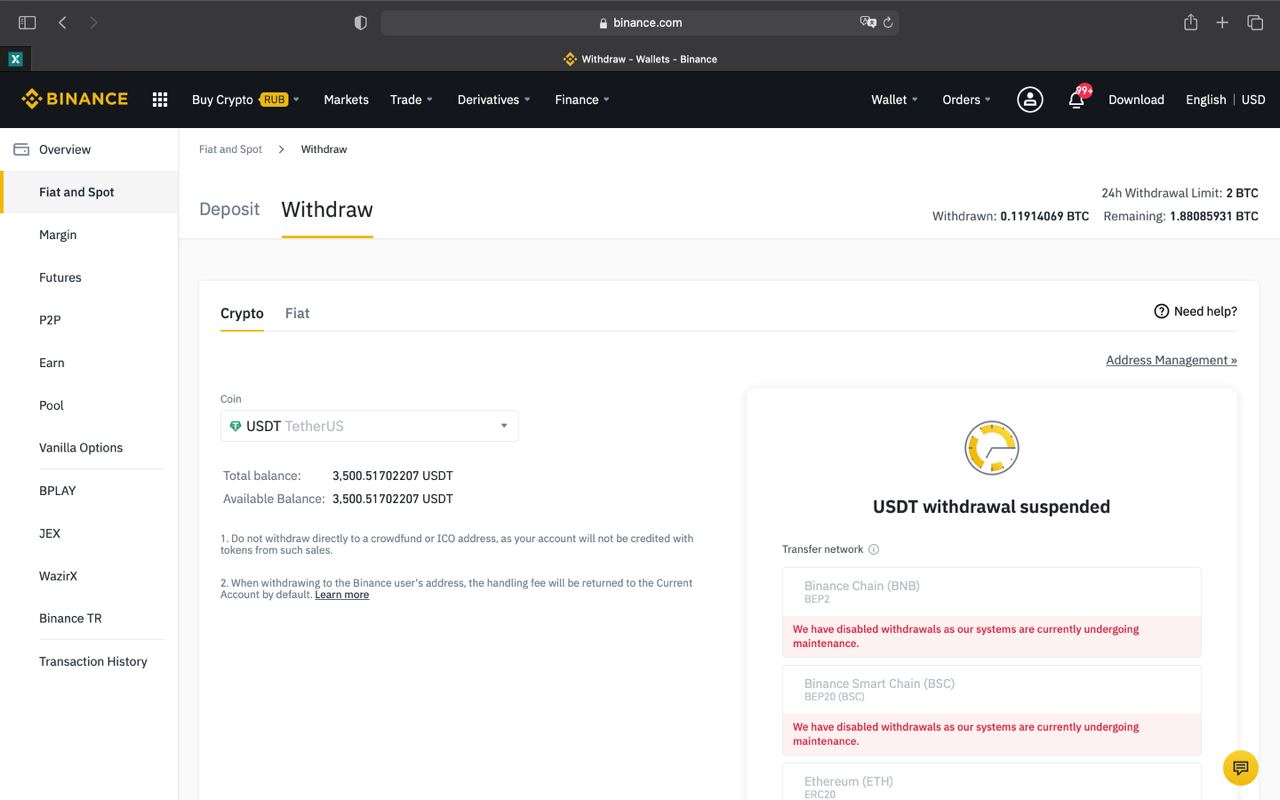Viewport: 1280px width, 800px height.
Task: Click the USDT Tether coin icon
Action: pyautogui.click(x=235, y=426)
